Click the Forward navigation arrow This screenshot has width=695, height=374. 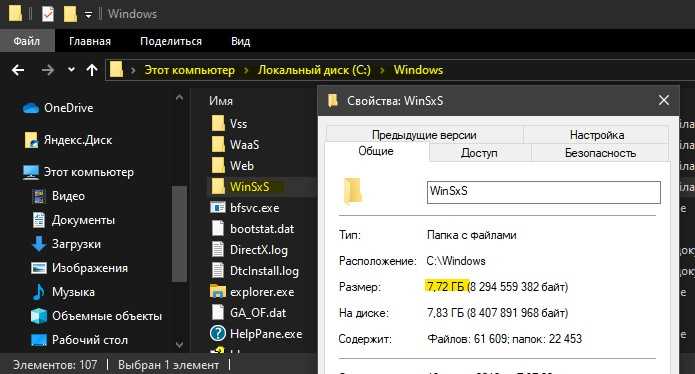pyautogui.click(x=48, y=70)
